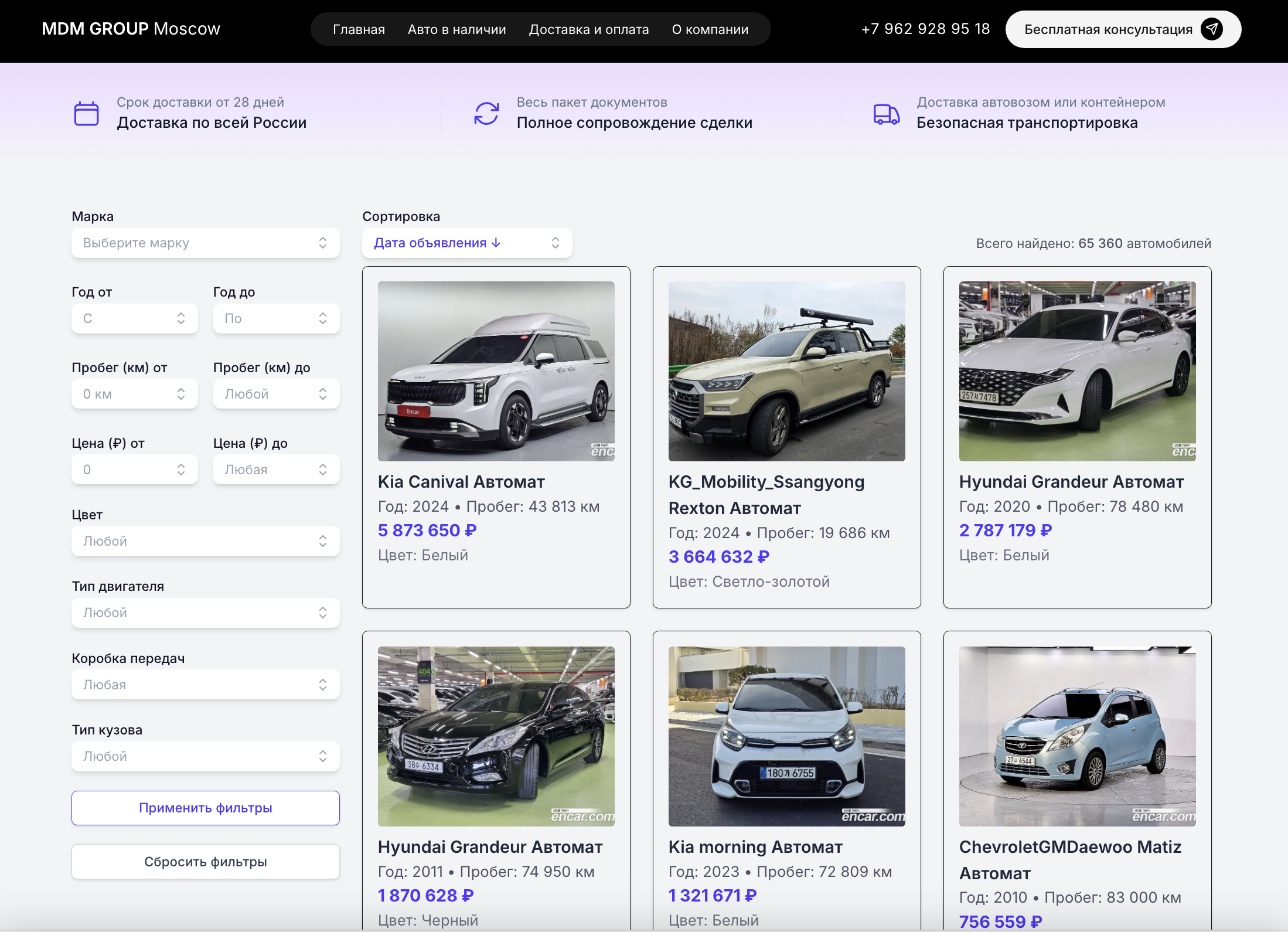
Task: Go to Авто в наличии menu item
Action: (x=456, y=29)
